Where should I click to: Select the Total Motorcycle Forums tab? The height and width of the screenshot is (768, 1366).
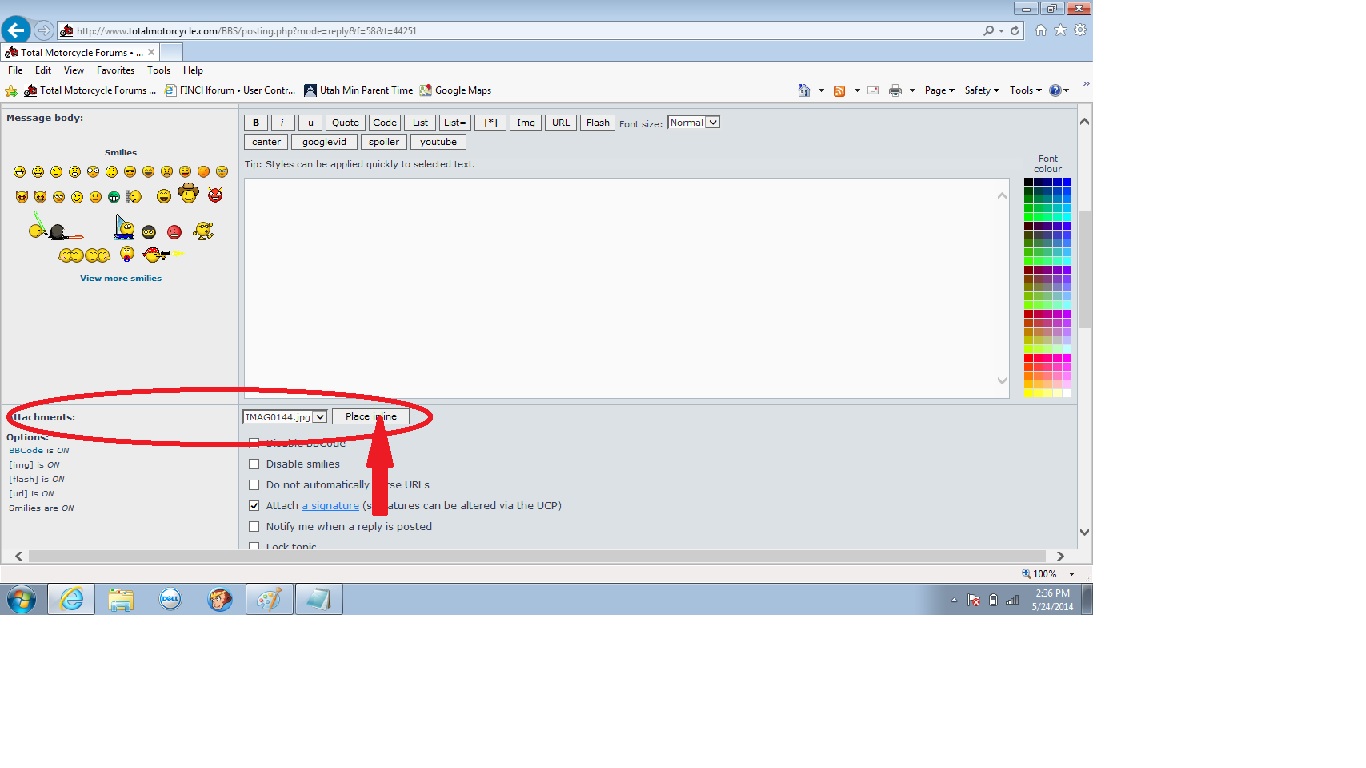pos(78,52)
